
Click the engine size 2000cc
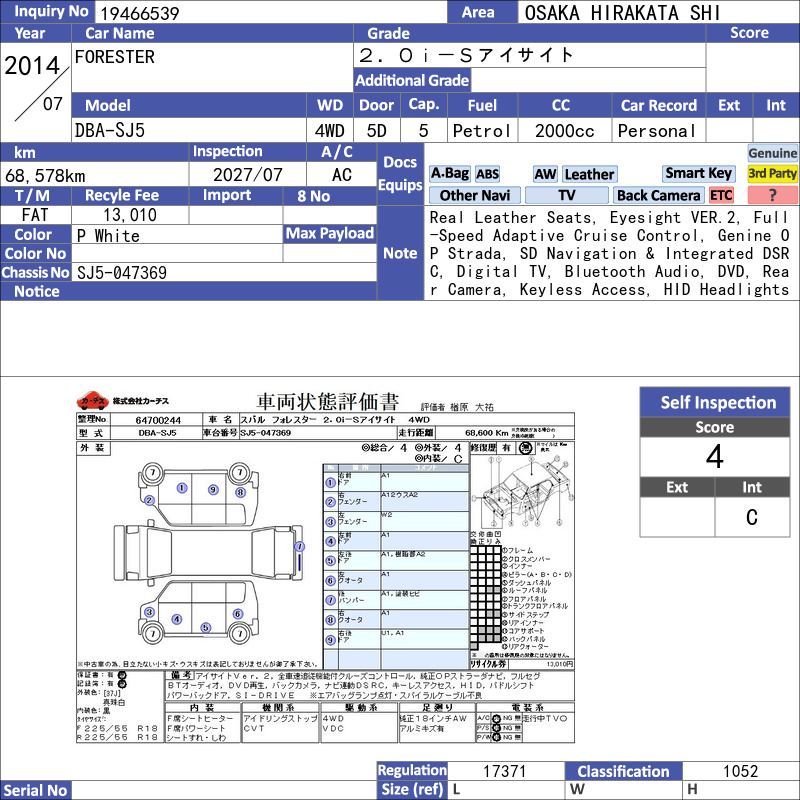(x=564, y=131)
